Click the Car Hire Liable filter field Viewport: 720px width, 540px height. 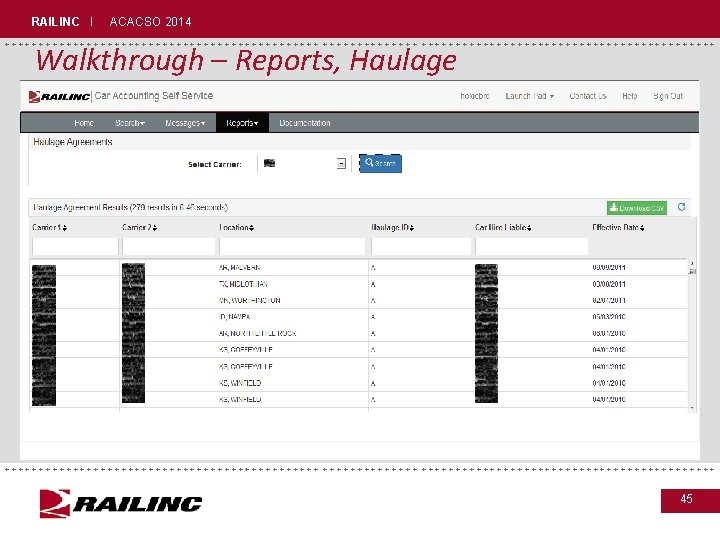(x=532, y=247)
